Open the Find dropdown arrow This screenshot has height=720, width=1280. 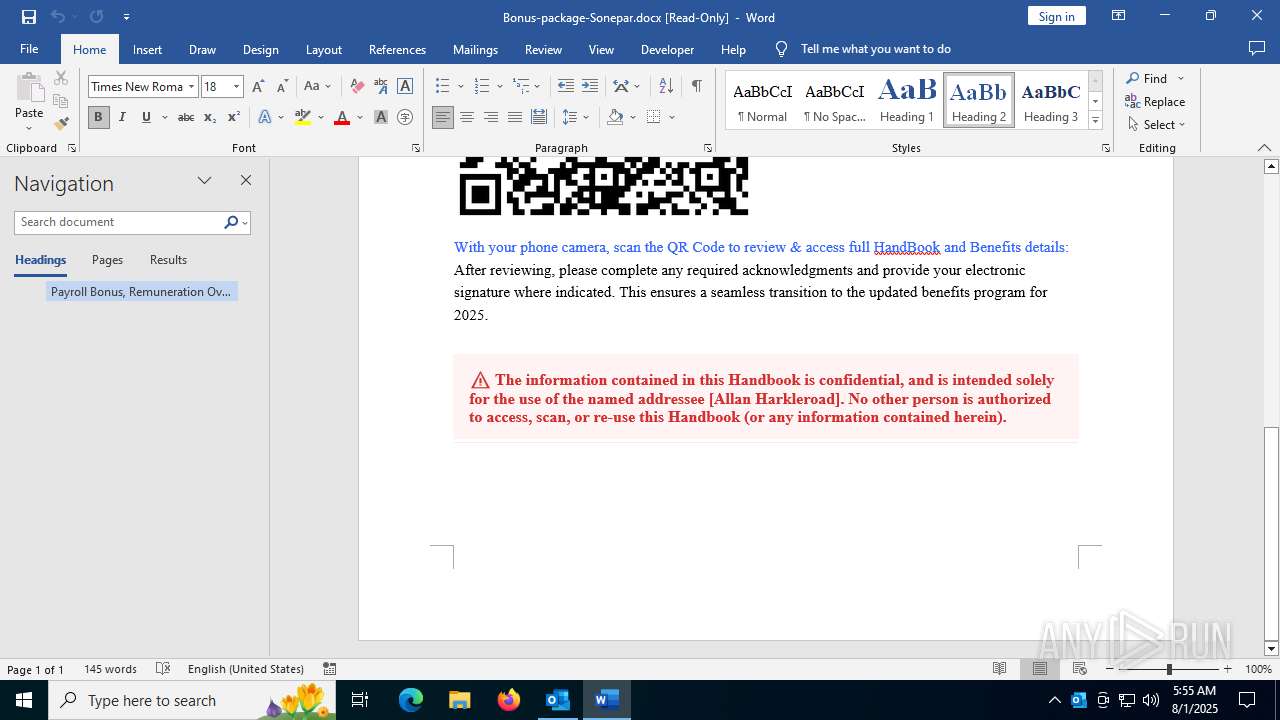(1181, 79)
